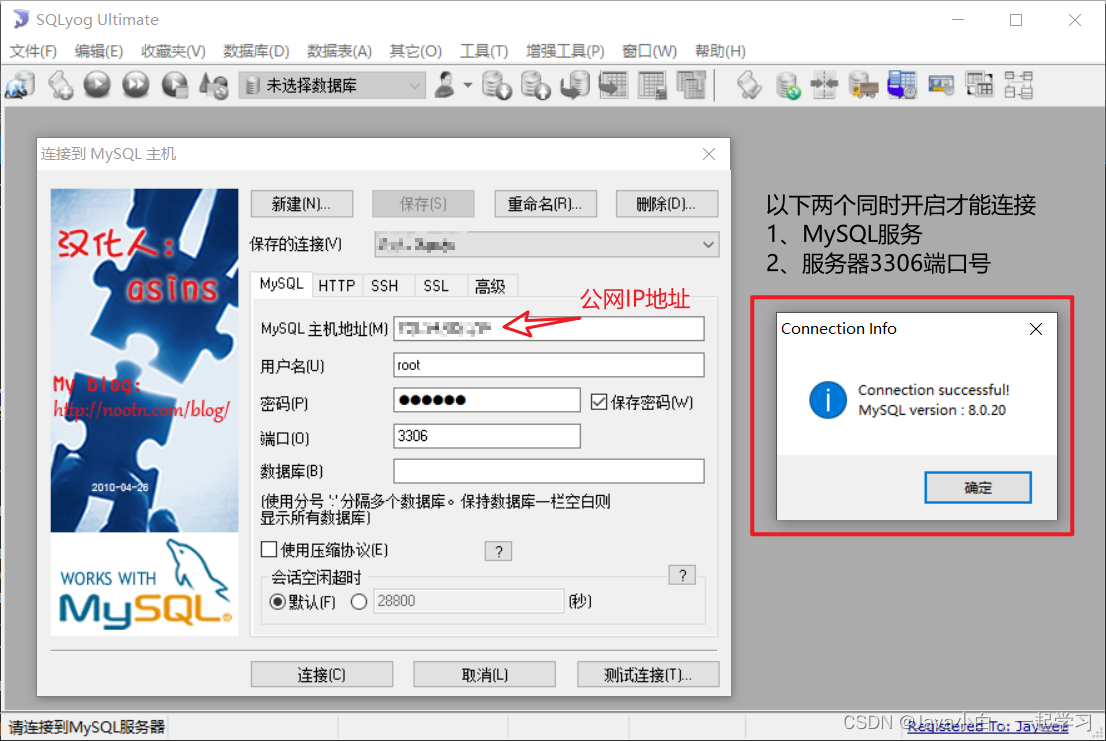Click the execute query toolbar icon
The height and width of the screenshot is (741, 1106).
[97, 86]
